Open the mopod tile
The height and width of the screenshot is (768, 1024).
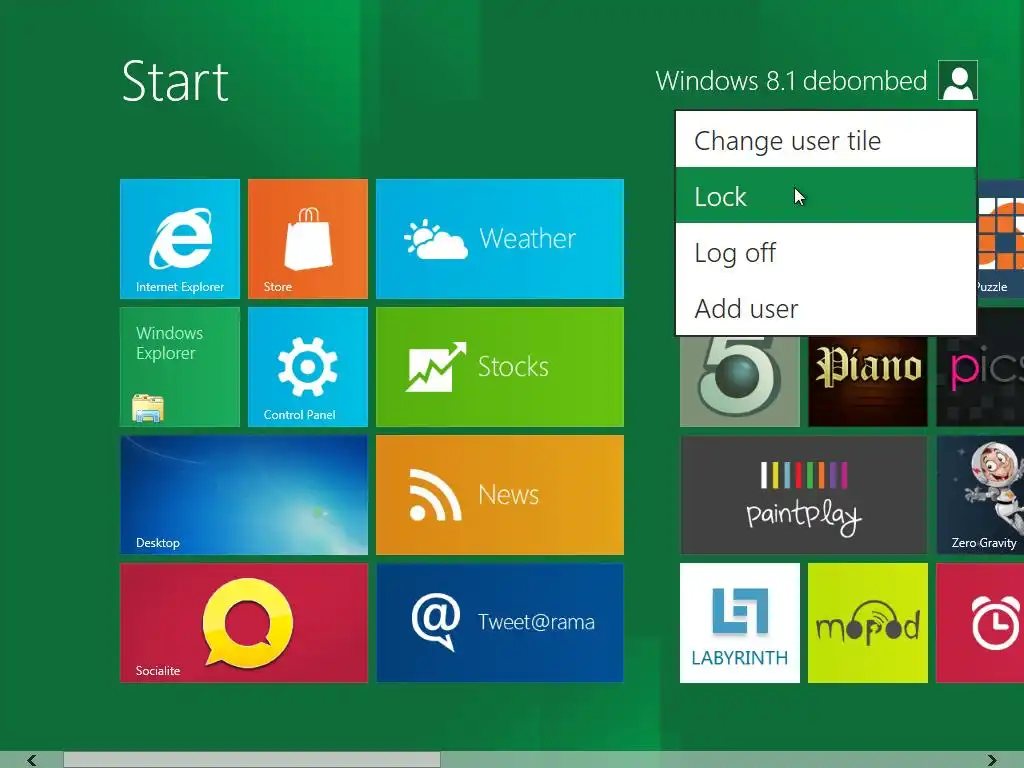pyautogui.click(x=867, y=623)
